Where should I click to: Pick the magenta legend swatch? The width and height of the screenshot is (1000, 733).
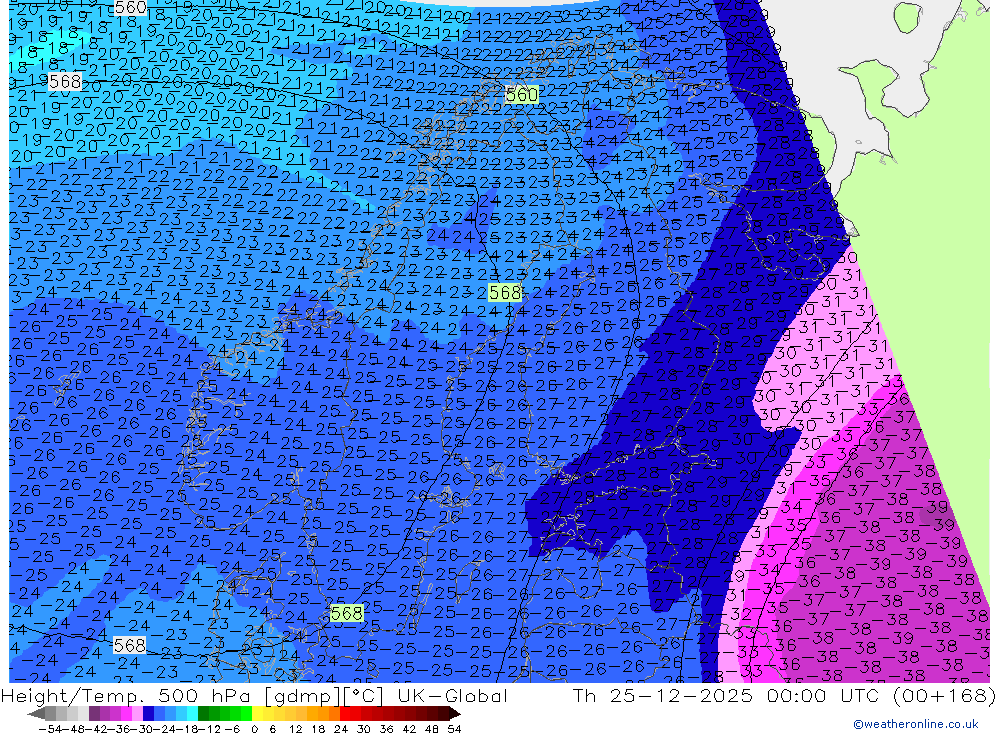point(126,714)
